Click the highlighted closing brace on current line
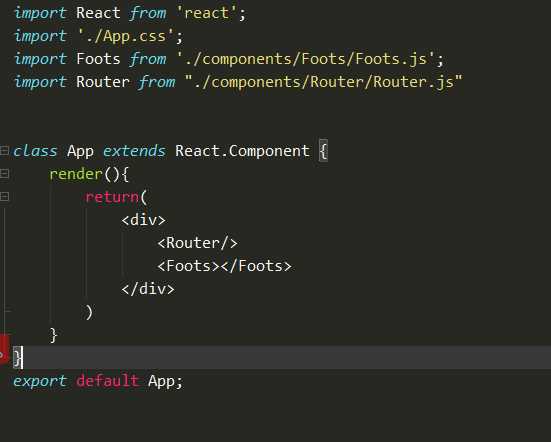Image resolution: width=551 pixels, height=442 pixels. point(17,358)
